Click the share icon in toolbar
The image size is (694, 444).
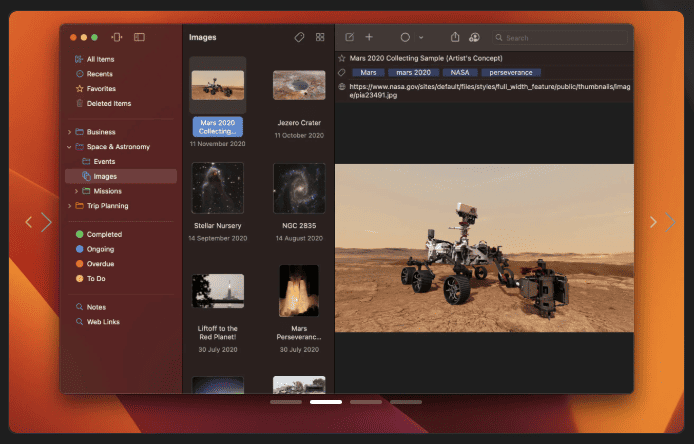pos(455,37)
